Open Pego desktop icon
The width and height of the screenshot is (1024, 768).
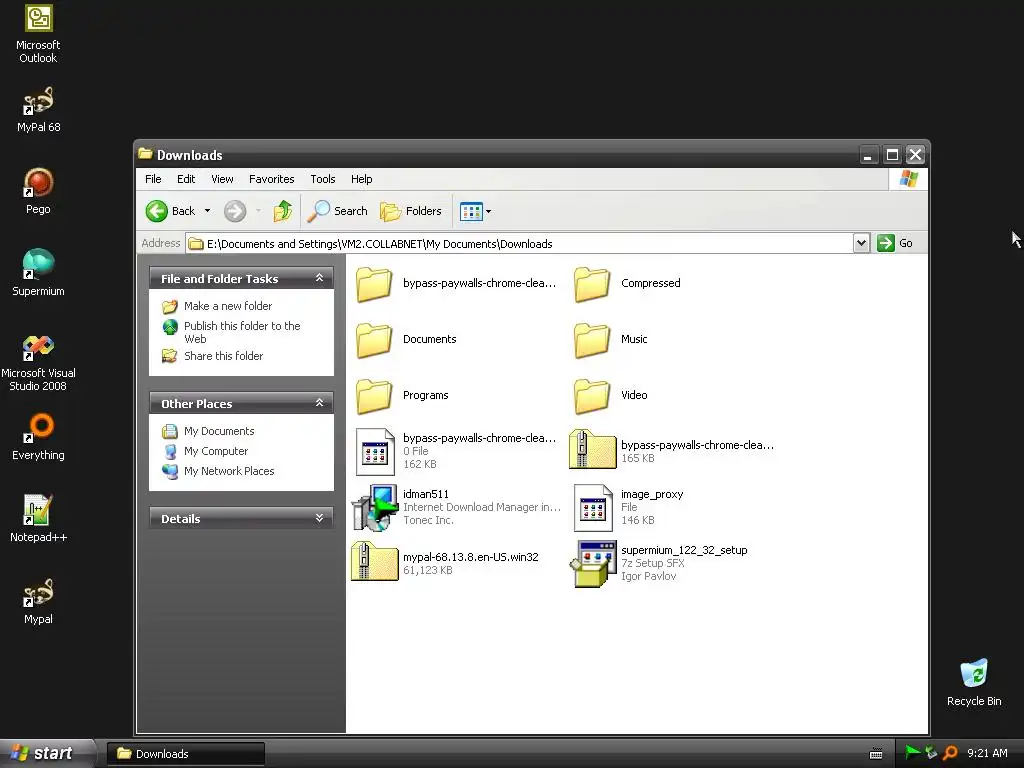click(39, 191)
